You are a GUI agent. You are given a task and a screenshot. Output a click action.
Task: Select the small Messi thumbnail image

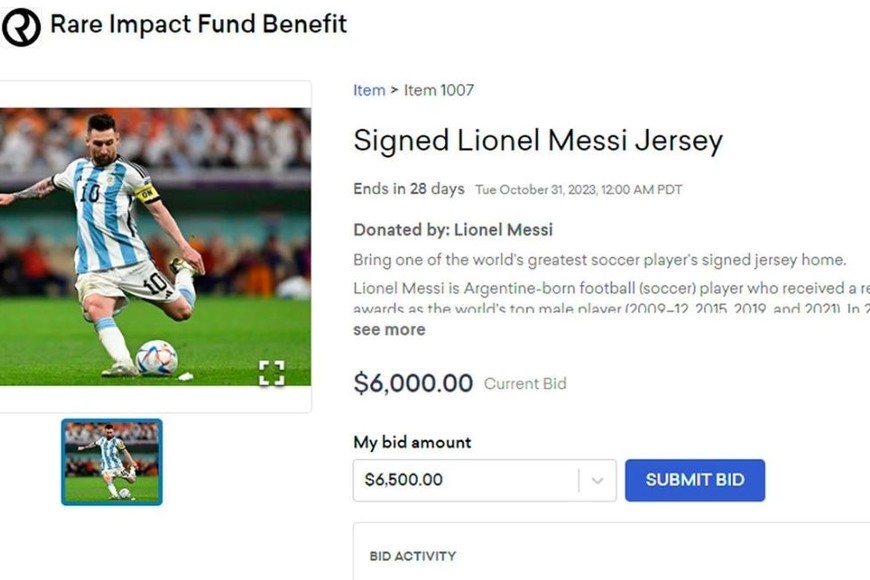point(112,461)
